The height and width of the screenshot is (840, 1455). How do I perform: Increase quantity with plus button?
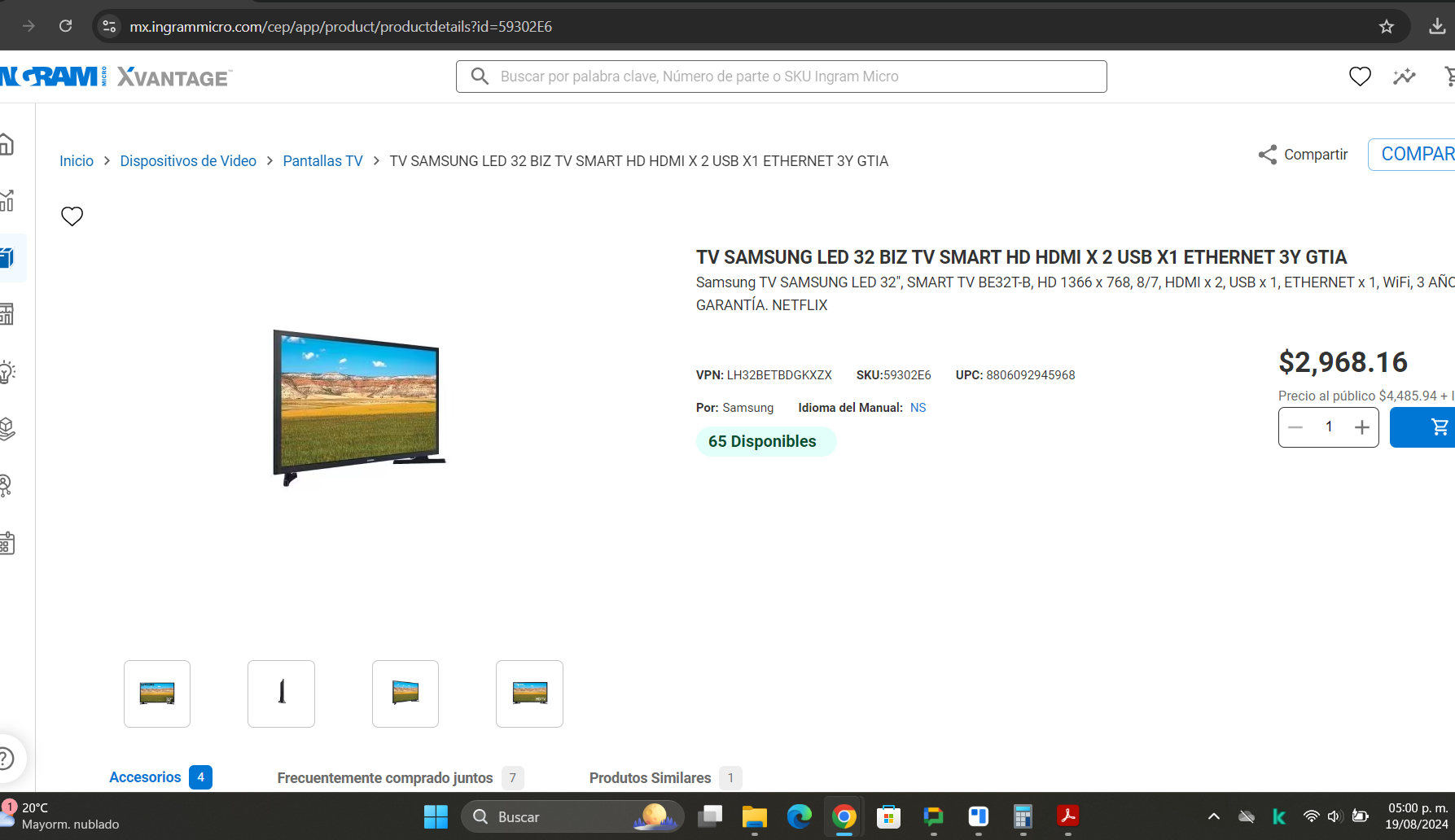[x=1362, y=427]
